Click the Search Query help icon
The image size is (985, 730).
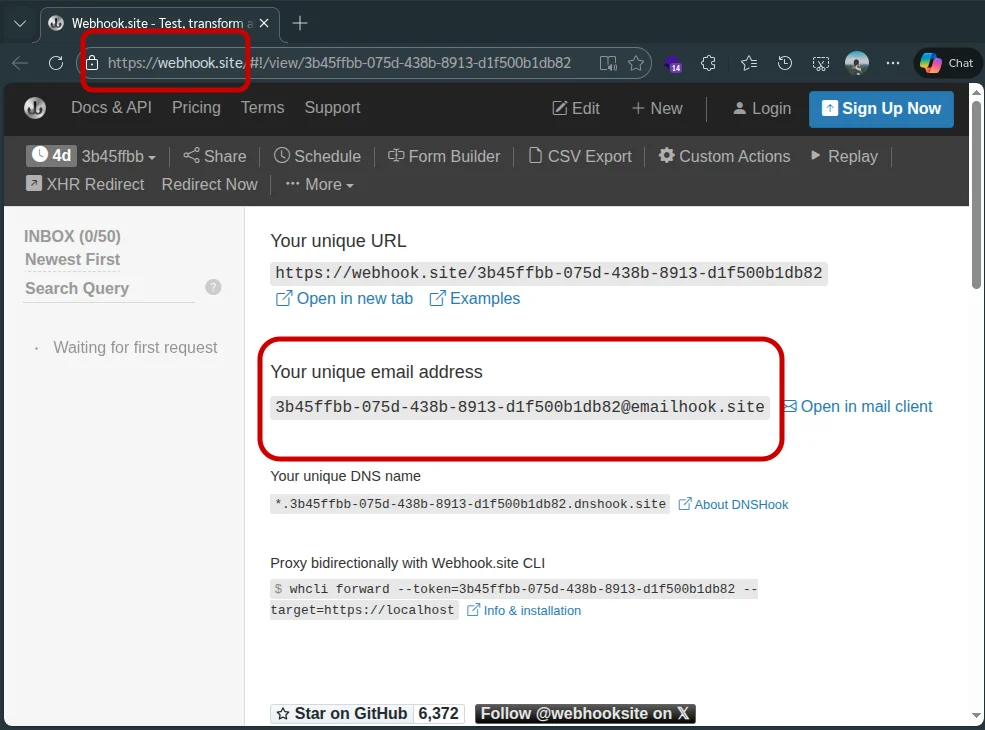(x=213, y=287)
